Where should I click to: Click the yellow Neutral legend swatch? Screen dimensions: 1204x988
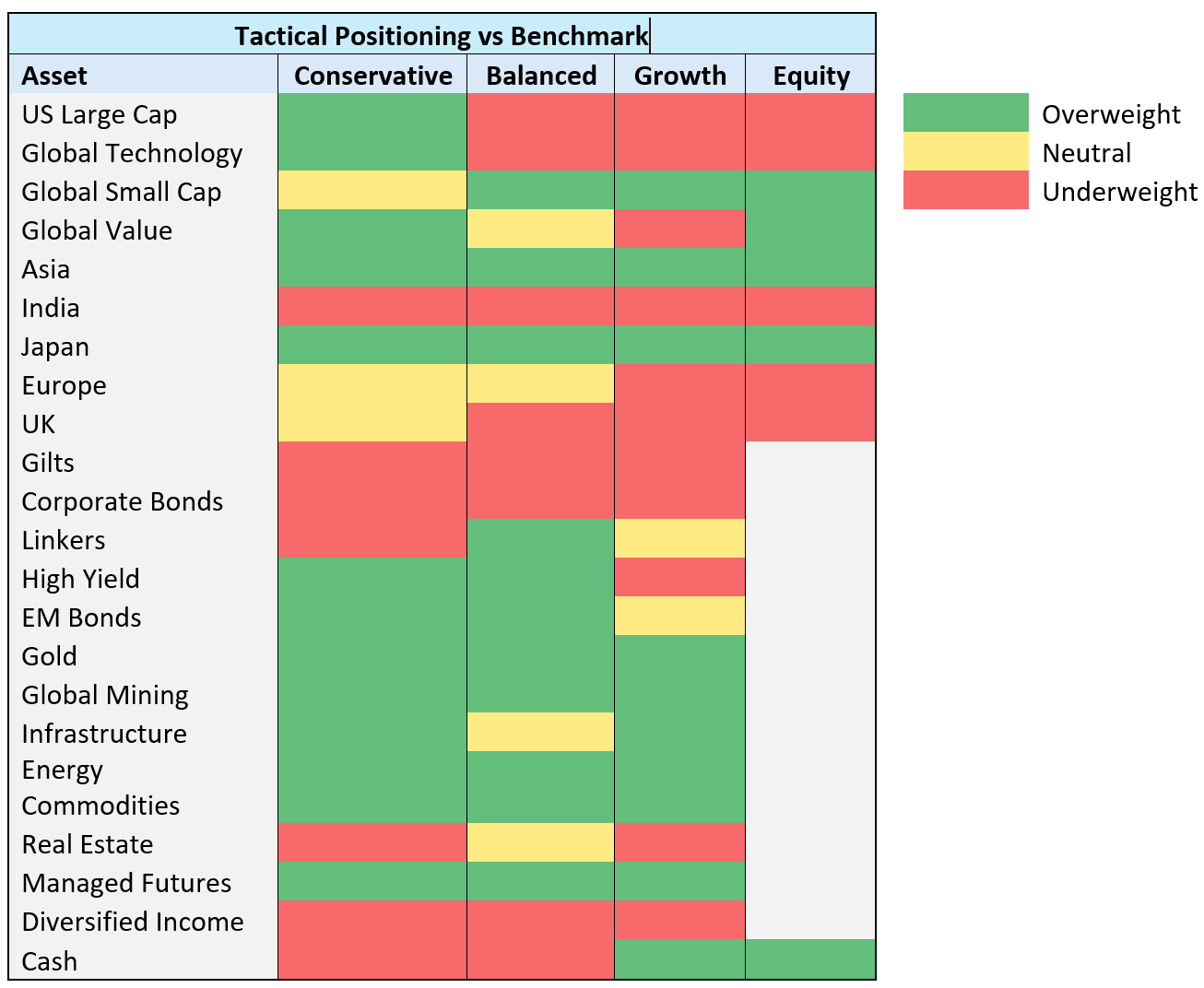(965, 151)
